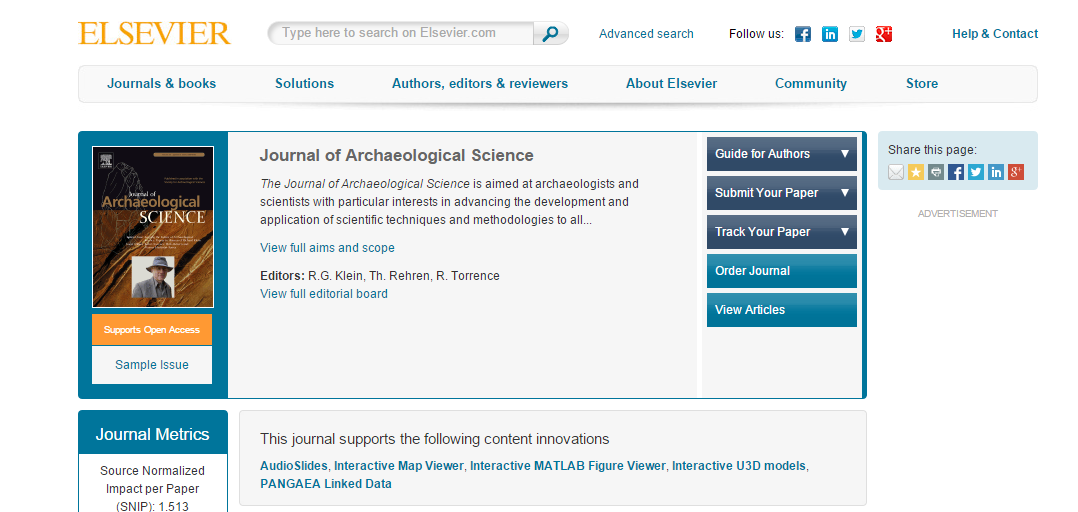Follow Elsevier on Facebook in header
1078x512 pixels.
[x=802, y=34]
